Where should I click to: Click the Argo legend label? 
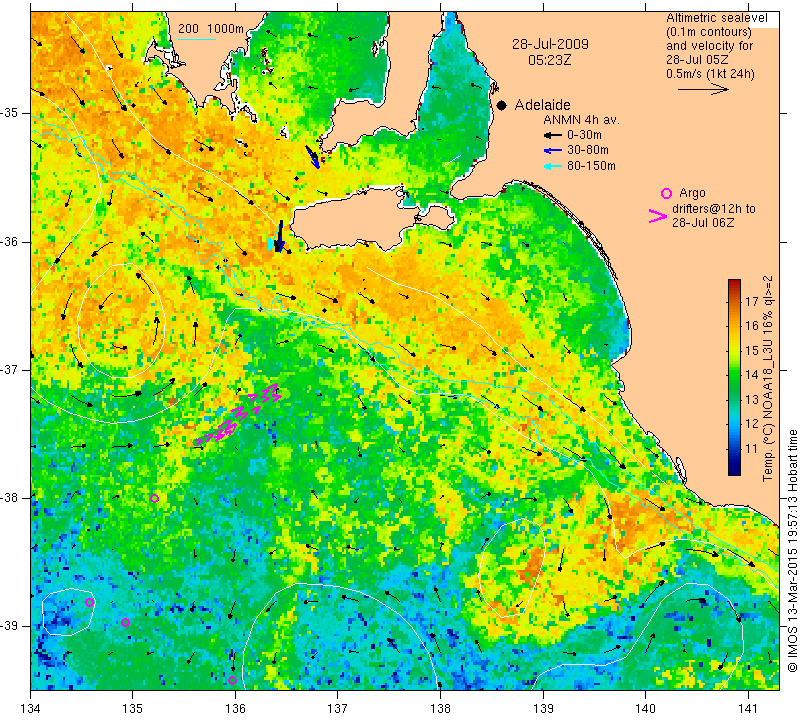click(x=692, y=193)
